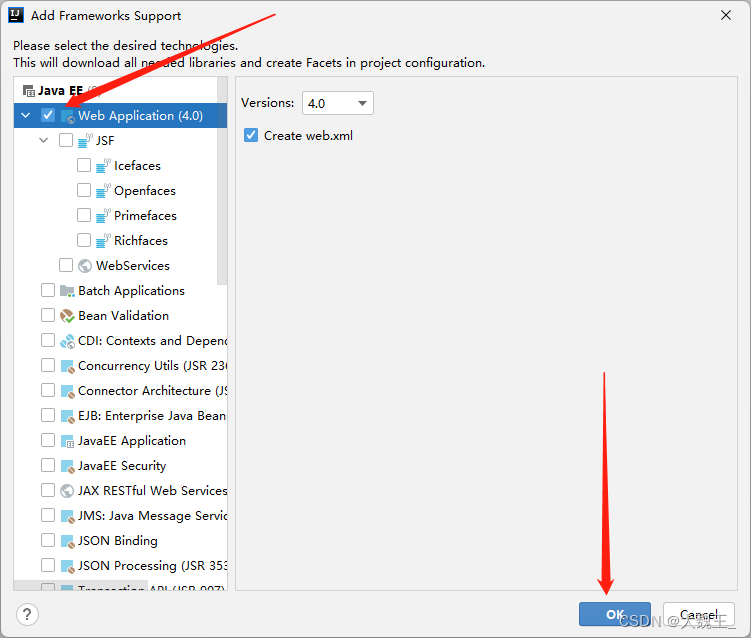Check the JavaEE Application checkbox
This screenshot has height=638, width=751.
48,440
